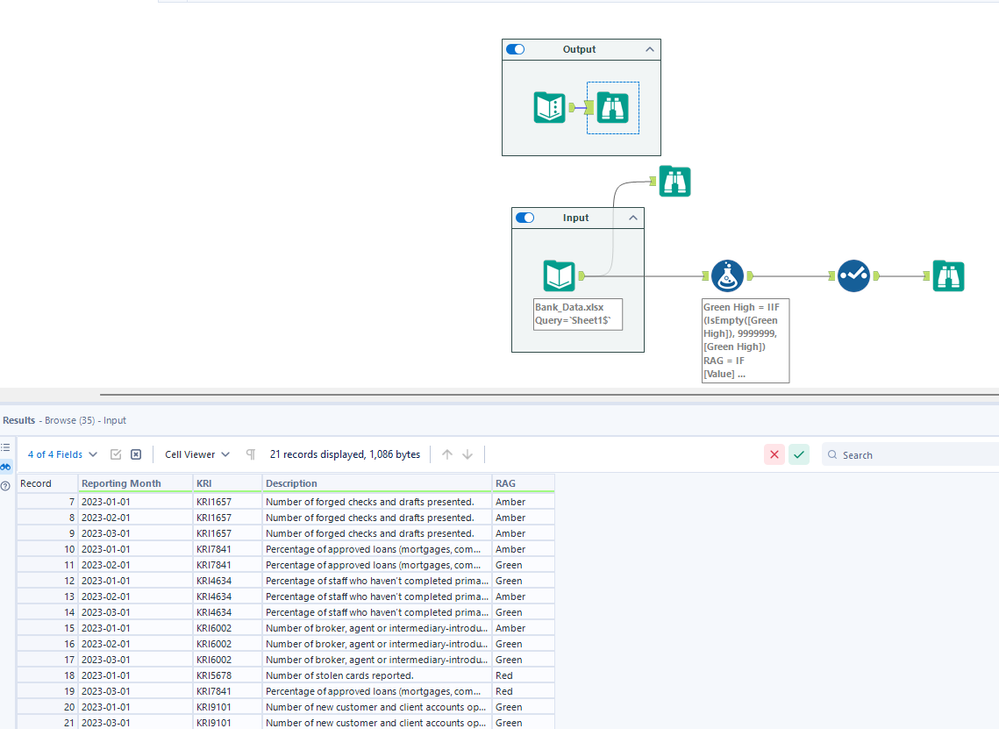This screenshot has height=729, width=999.
Task: Click Reporting Month cell of record 8
Action: click(x=135, y=517)
